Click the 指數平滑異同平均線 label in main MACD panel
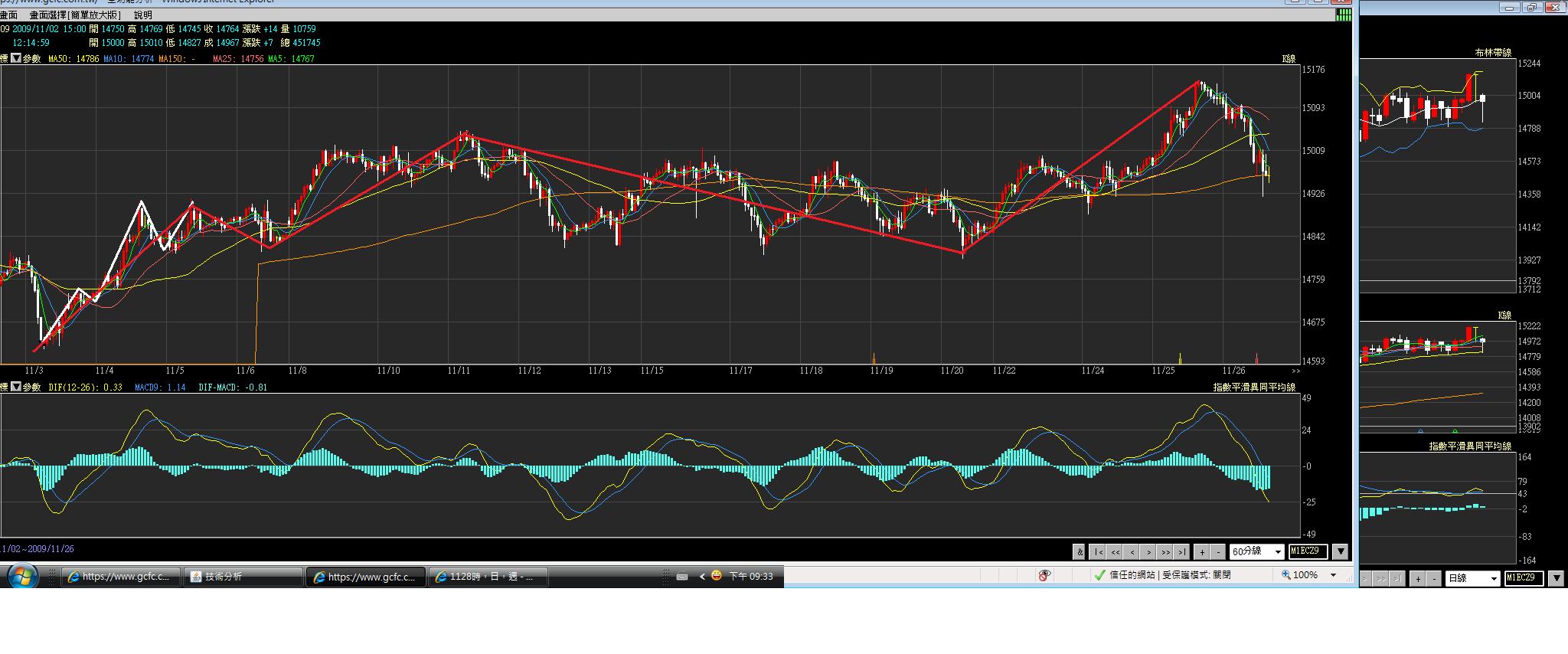This screenshot has width=1568, height=654. pos(1254,387)
